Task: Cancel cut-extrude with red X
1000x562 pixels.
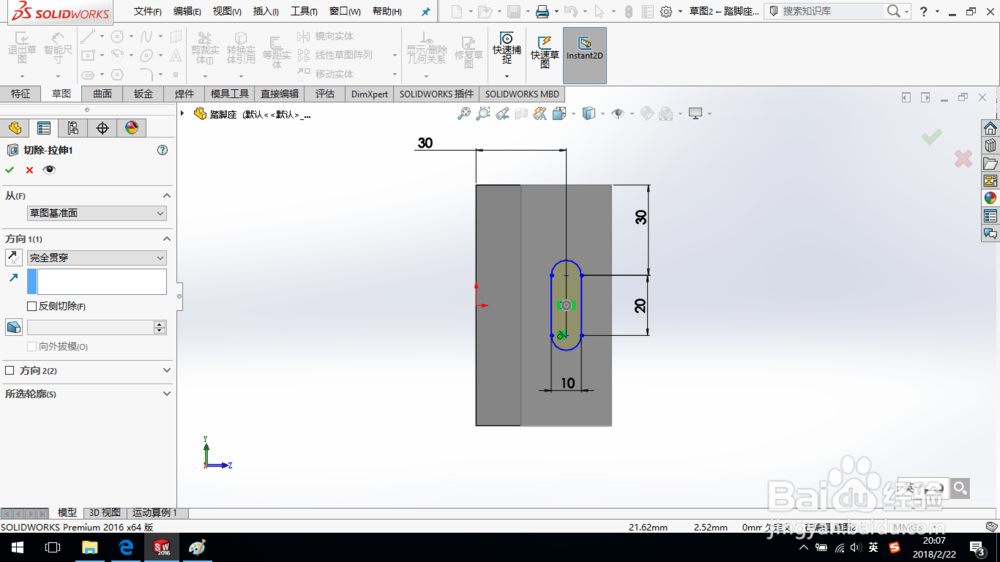Action: point(29,170)
